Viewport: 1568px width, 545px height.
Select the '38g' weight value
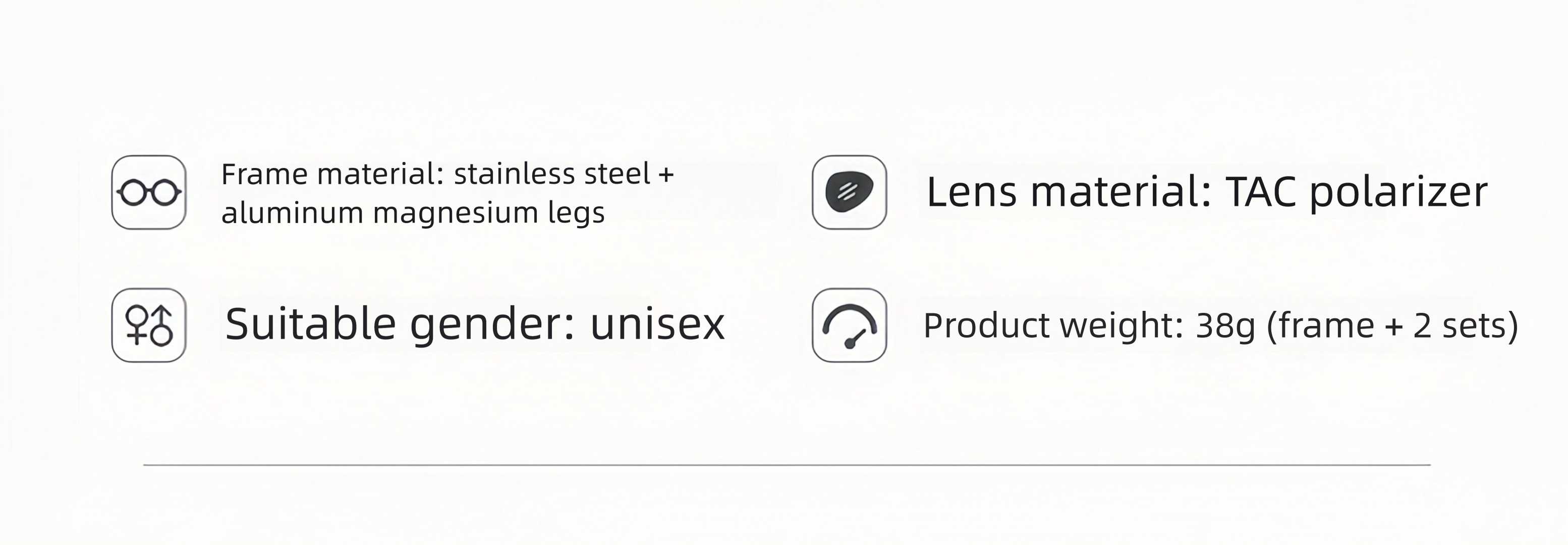(1225, 326)
